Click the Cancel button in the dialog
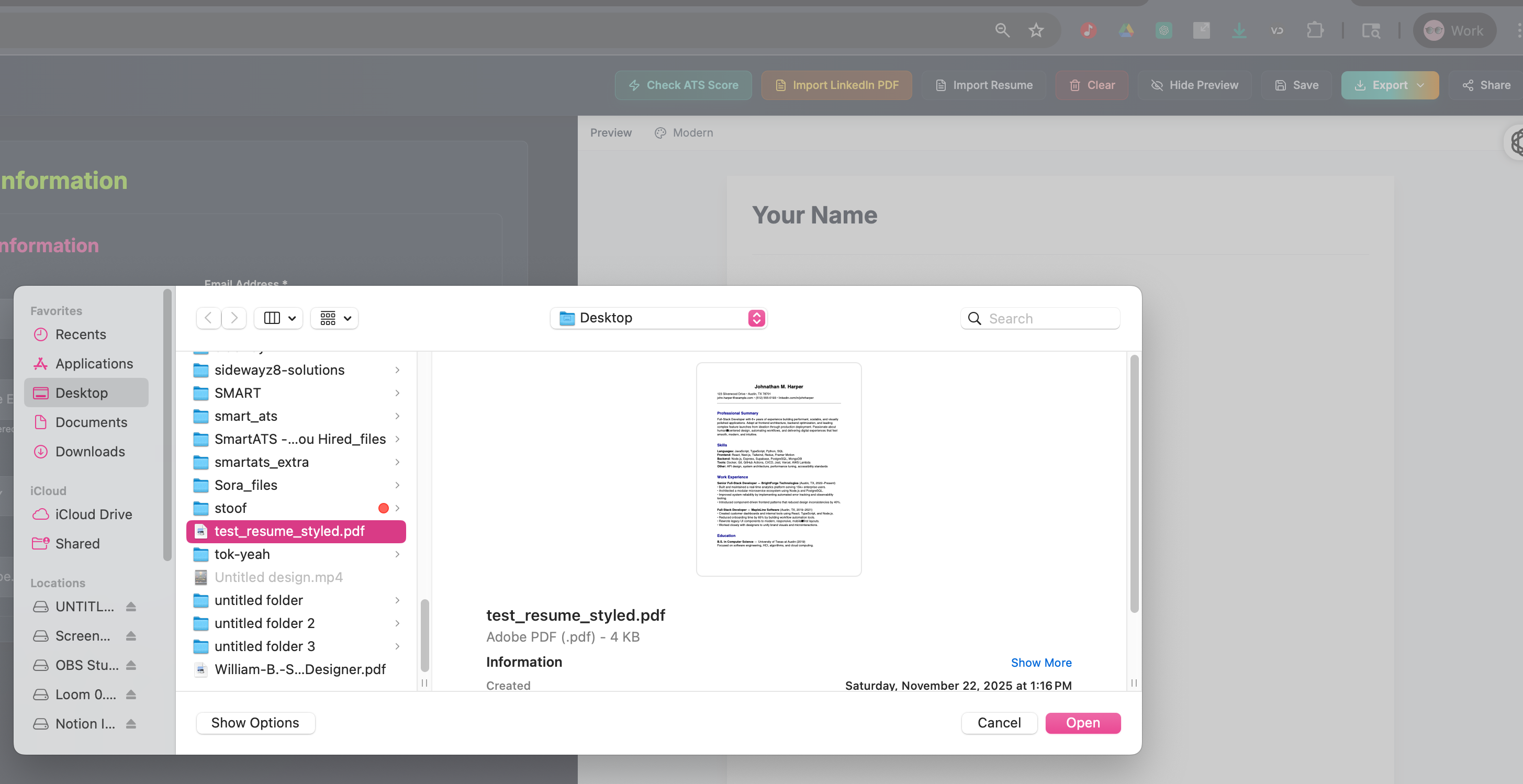 [x=999, y=723]
